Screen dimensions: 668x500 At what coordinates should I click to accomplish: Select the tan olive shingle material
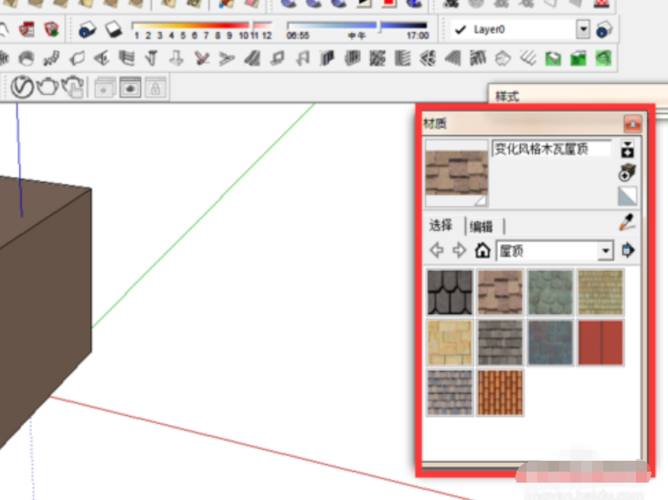tap(600, 292)
